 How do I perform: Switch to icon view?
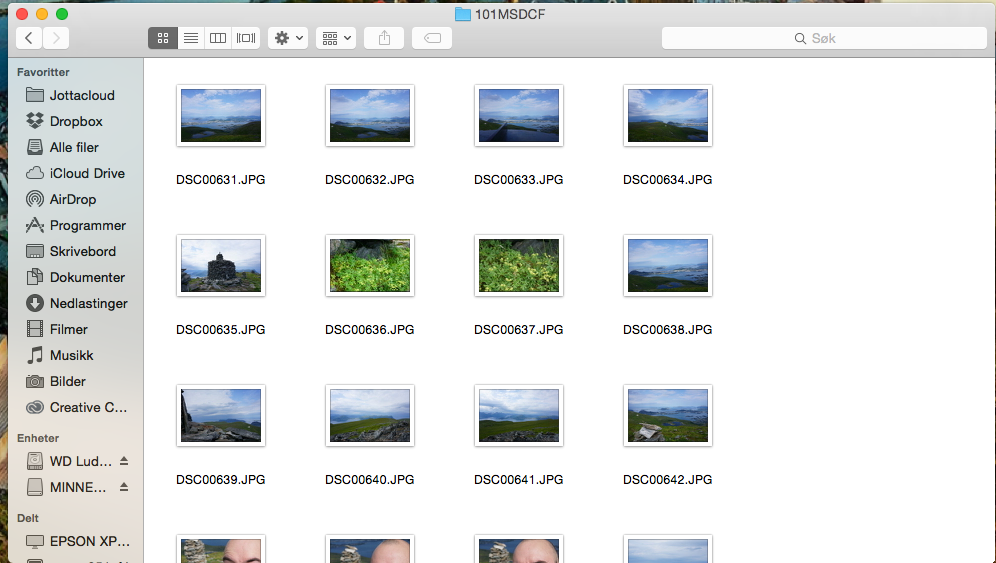coord(163,38)
